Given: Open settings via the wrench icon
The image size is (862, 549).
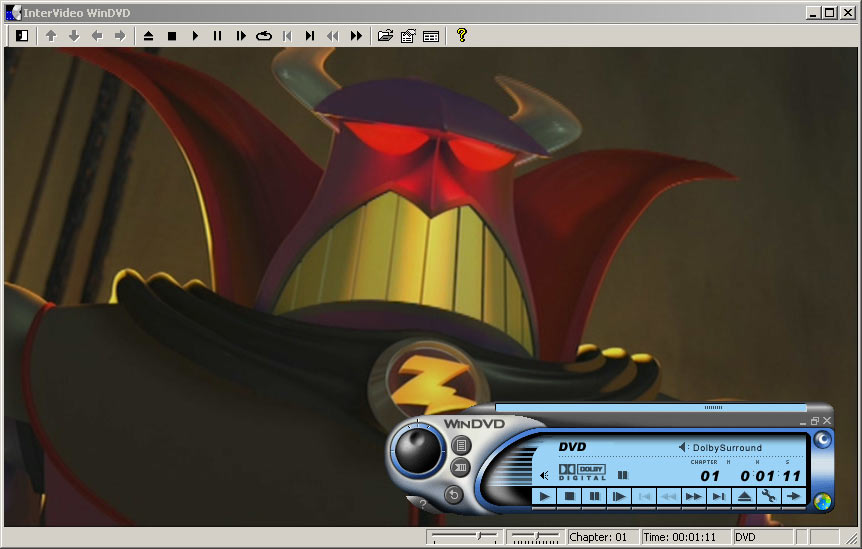Looking at the screenshot, I should point(769,497).
